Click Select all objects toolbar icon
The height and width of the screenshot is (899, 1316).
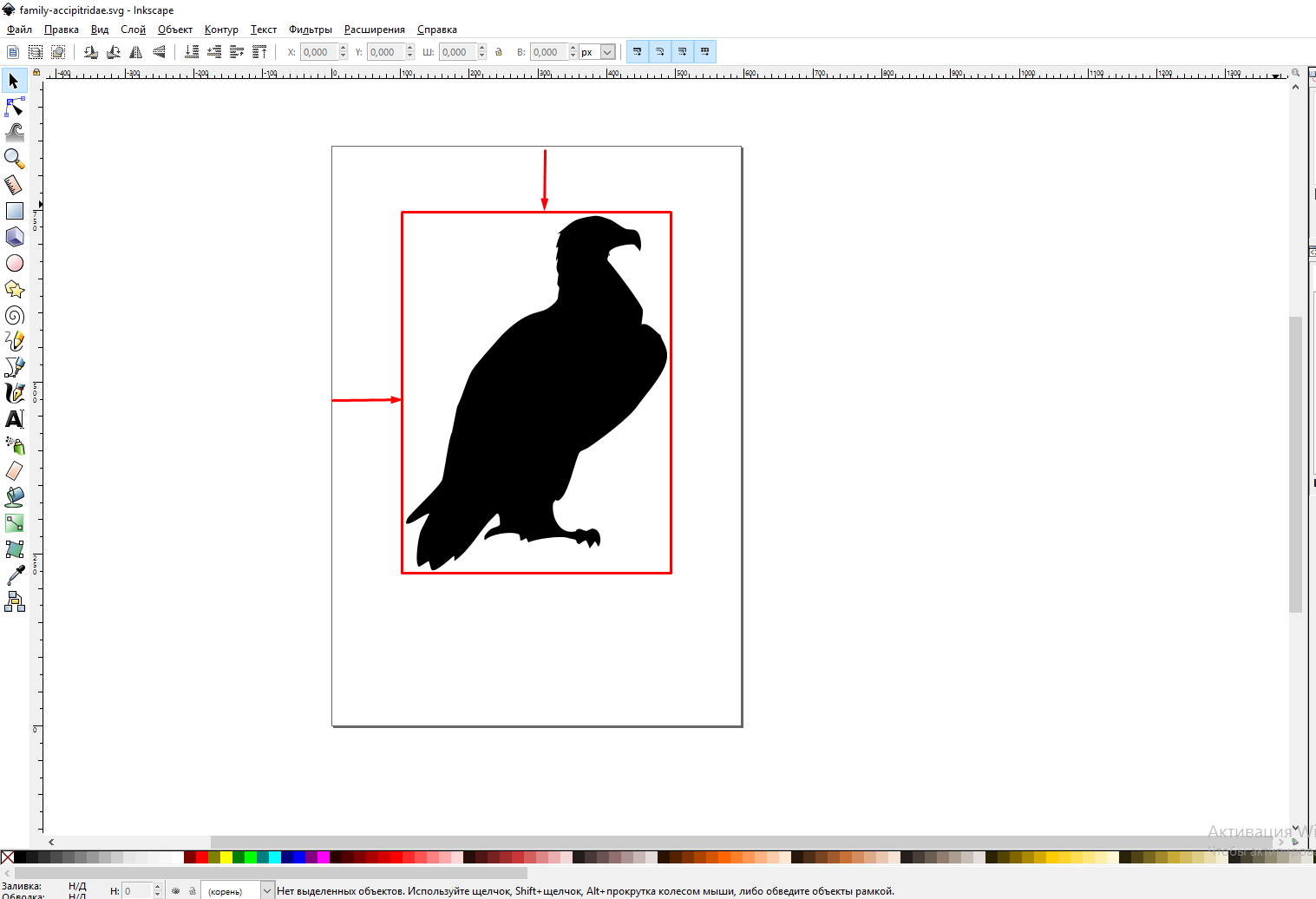click(13, 52)
